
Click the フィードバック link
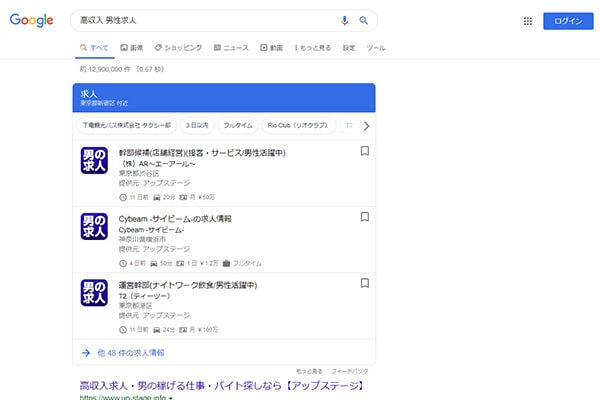click(x=350, y=371)
